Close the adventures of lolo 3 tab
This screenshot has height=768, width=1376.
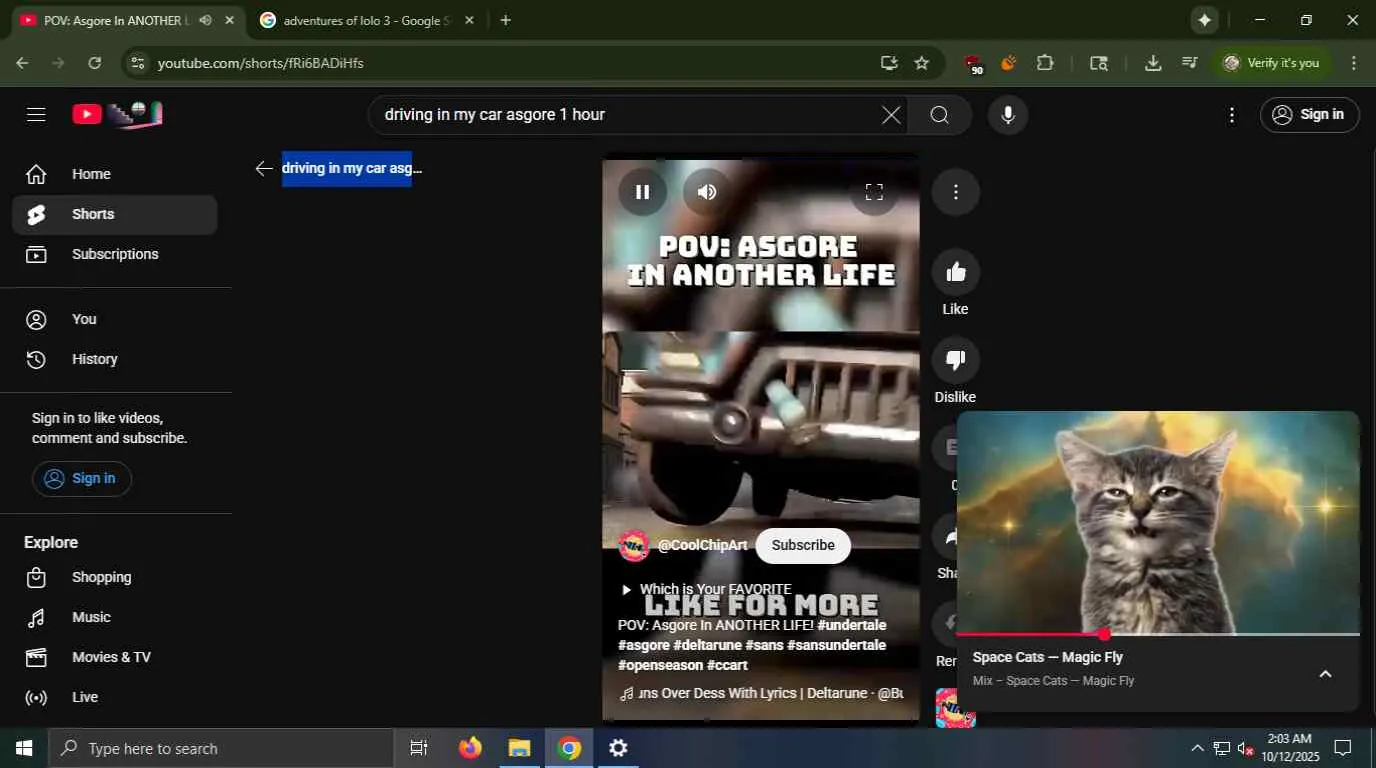[469, 20]
